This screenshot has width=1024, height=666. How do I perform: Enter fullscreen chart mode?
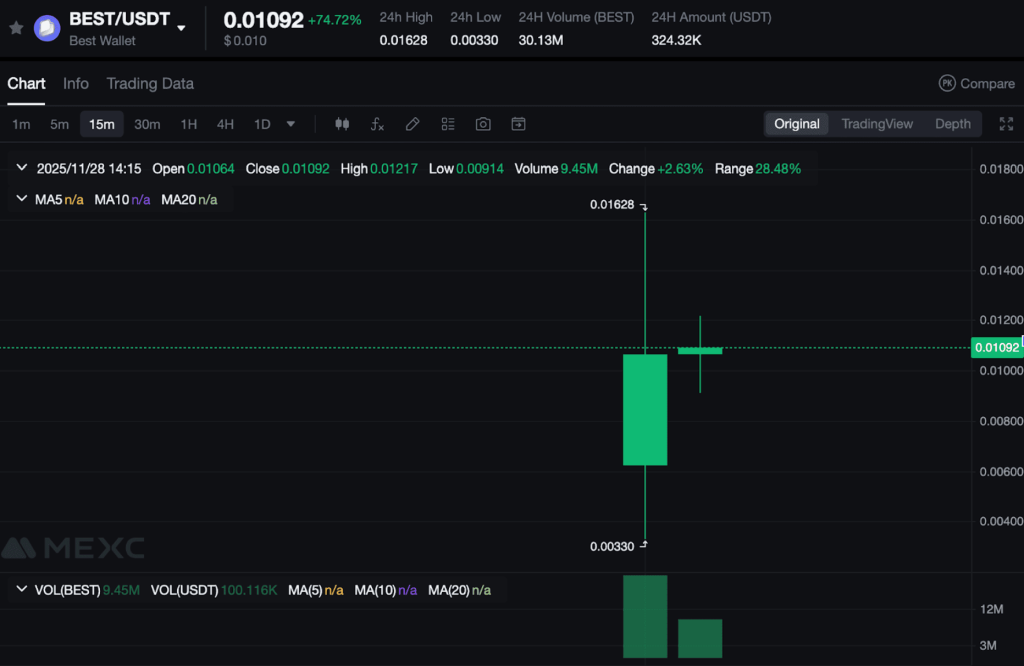[1006, 124]
